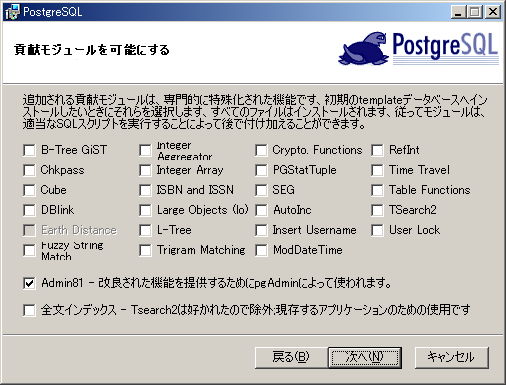Go back with the 戻る(B) button
Viewport: 506px width, 385px height.
[x=291, y=357]
